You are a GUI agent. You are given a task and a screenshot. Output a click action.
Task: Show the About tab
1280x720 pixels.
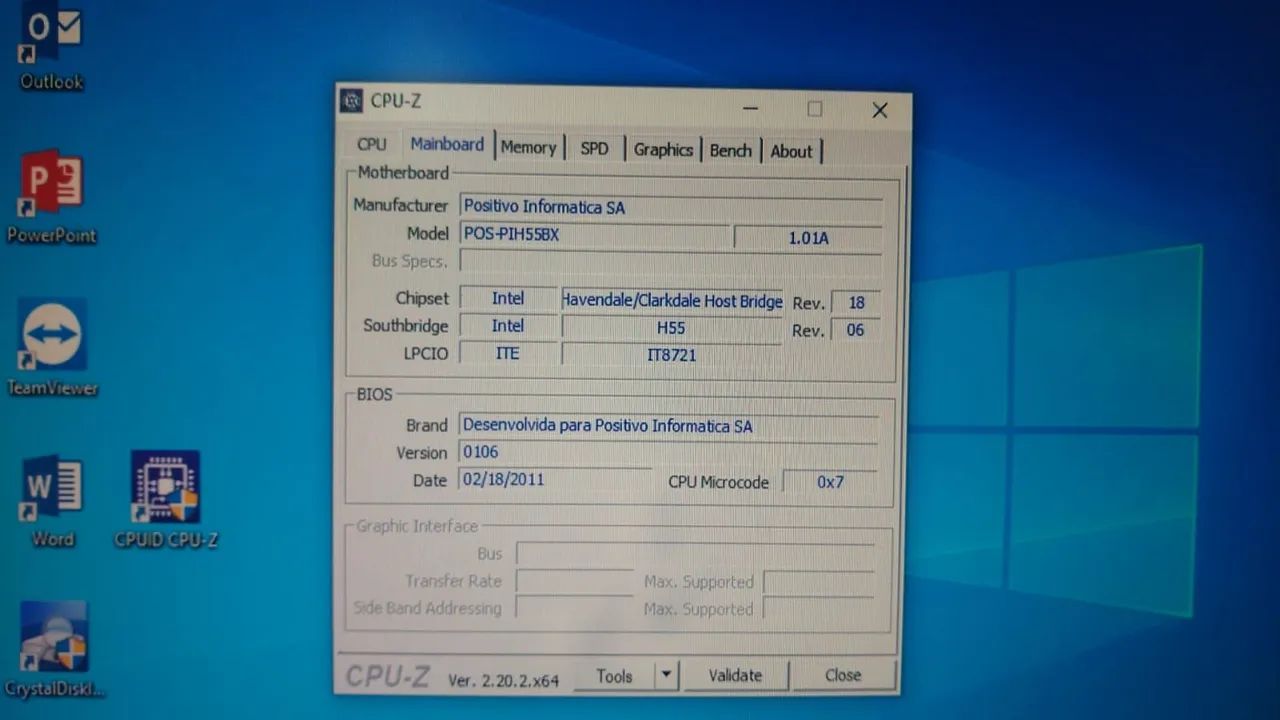point(791,152)
